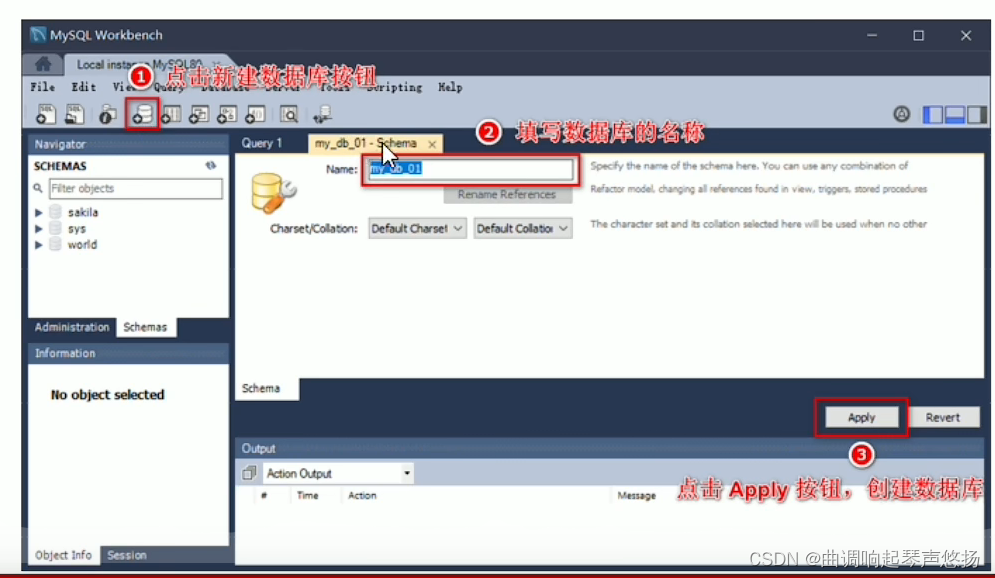Open the File menu

pyautogui.click(x=43, y=87)
